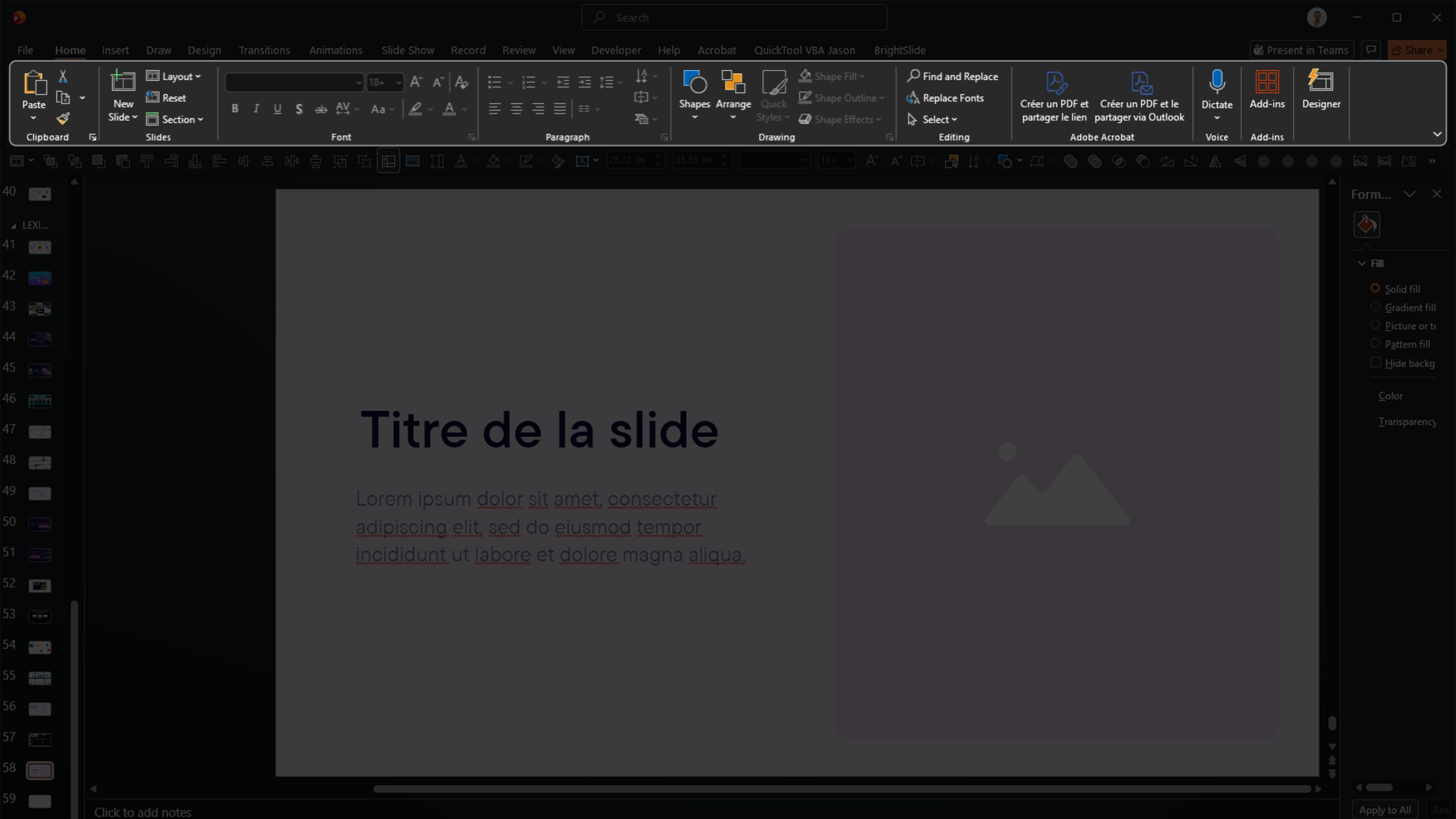The height and width of the screenshot is (819, 1456).
Task: Click the Search box
Action: pyautogui.click(x=734, y=17)
